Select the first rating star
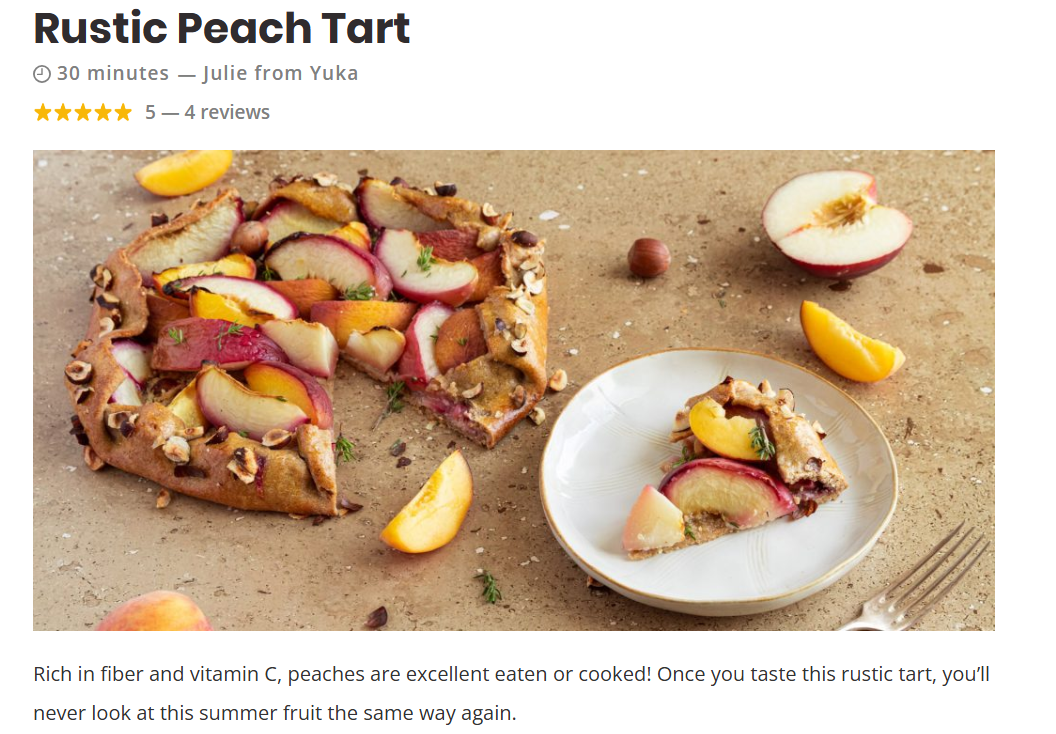The image size is (1056, 734). tap(43, 112)
